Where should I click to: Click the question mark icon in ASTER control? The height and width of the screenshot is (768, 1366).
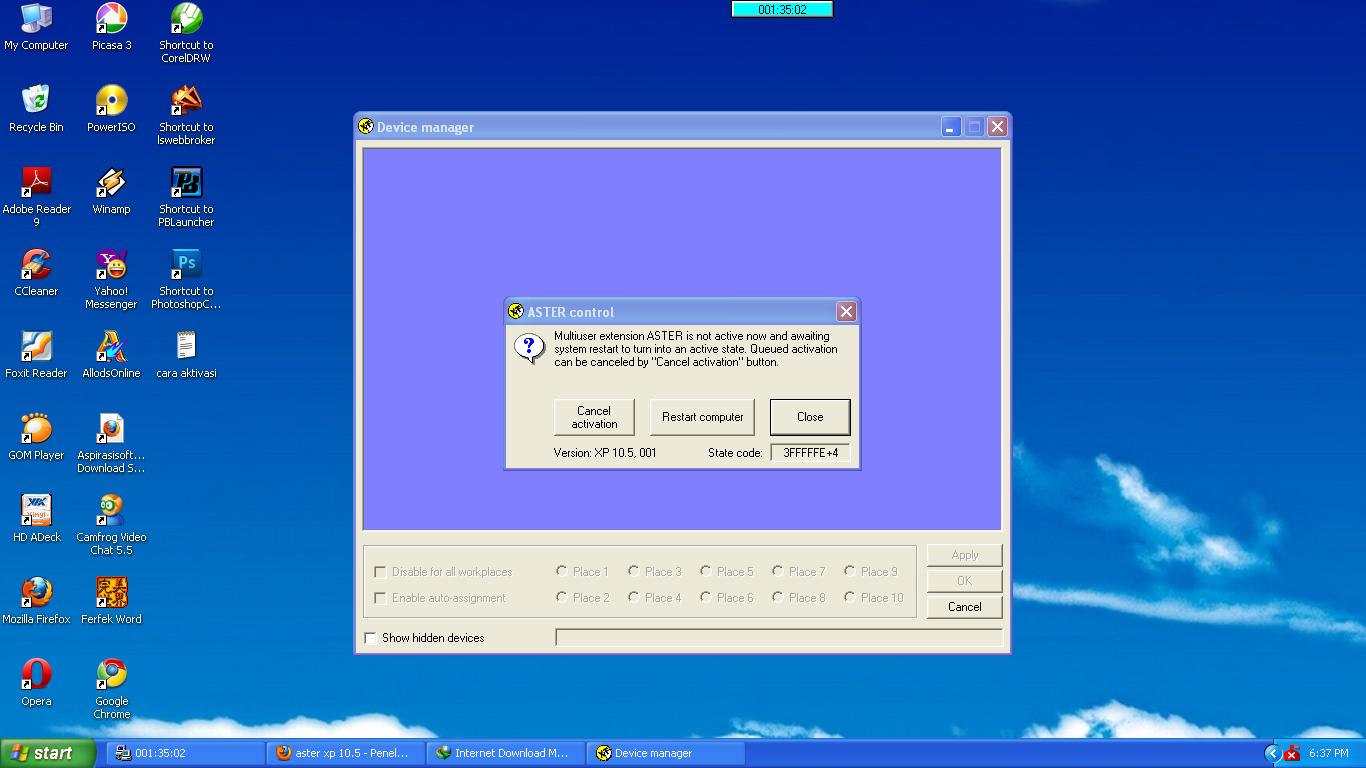(528, 348)
